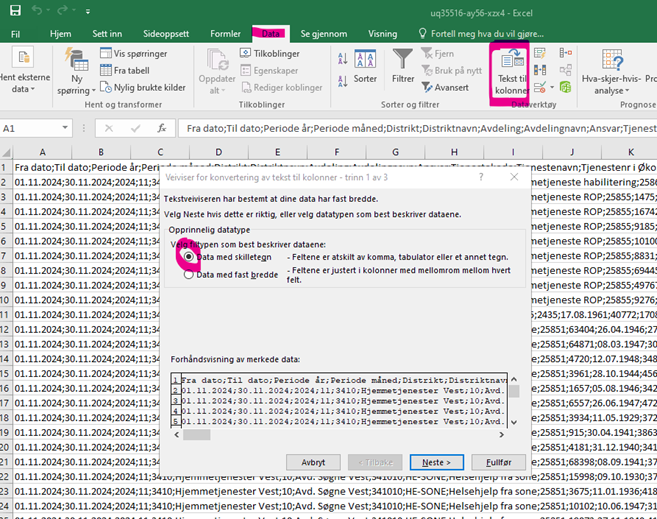Click into the formula bar text
This screenshot has height=519, width=657.
(x=417, y=128)
